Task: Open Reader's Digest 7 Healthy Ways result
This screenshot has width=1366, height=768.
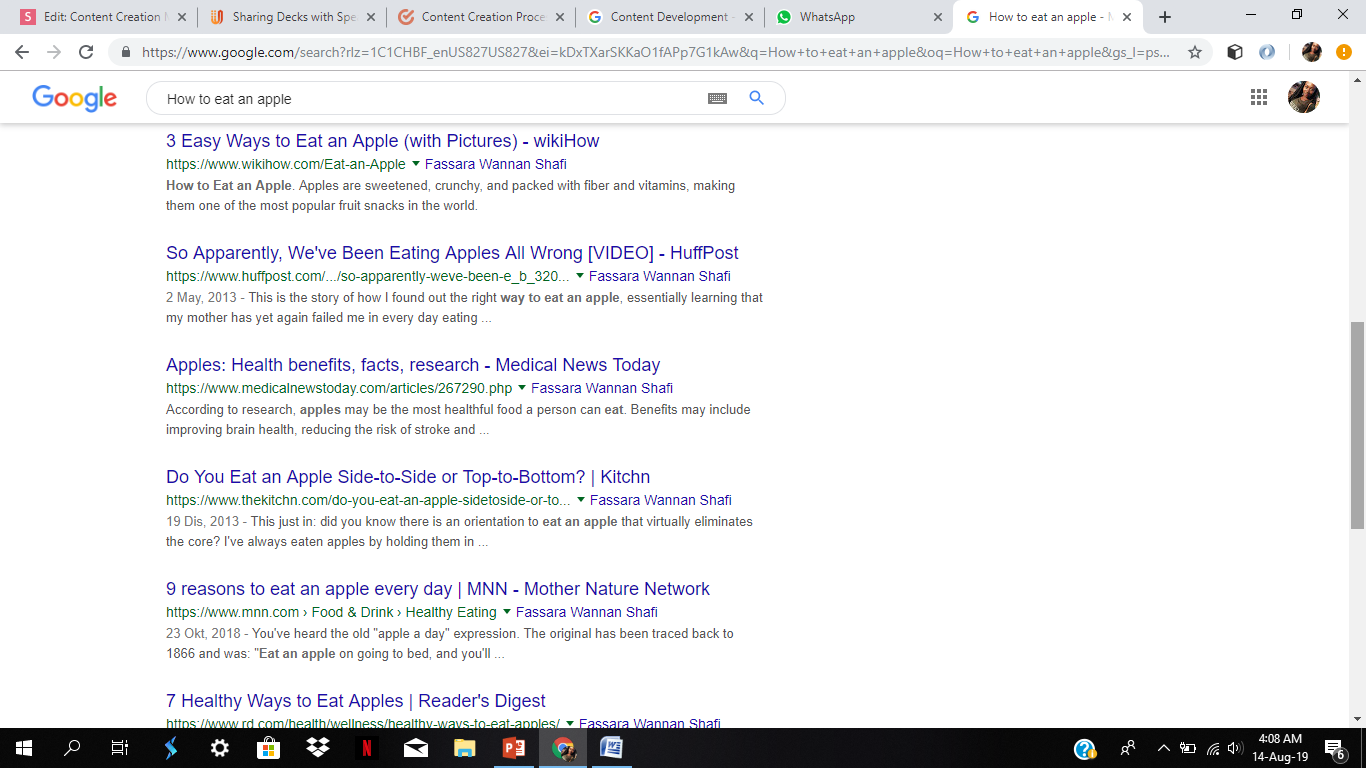Action: click(356, 701)
